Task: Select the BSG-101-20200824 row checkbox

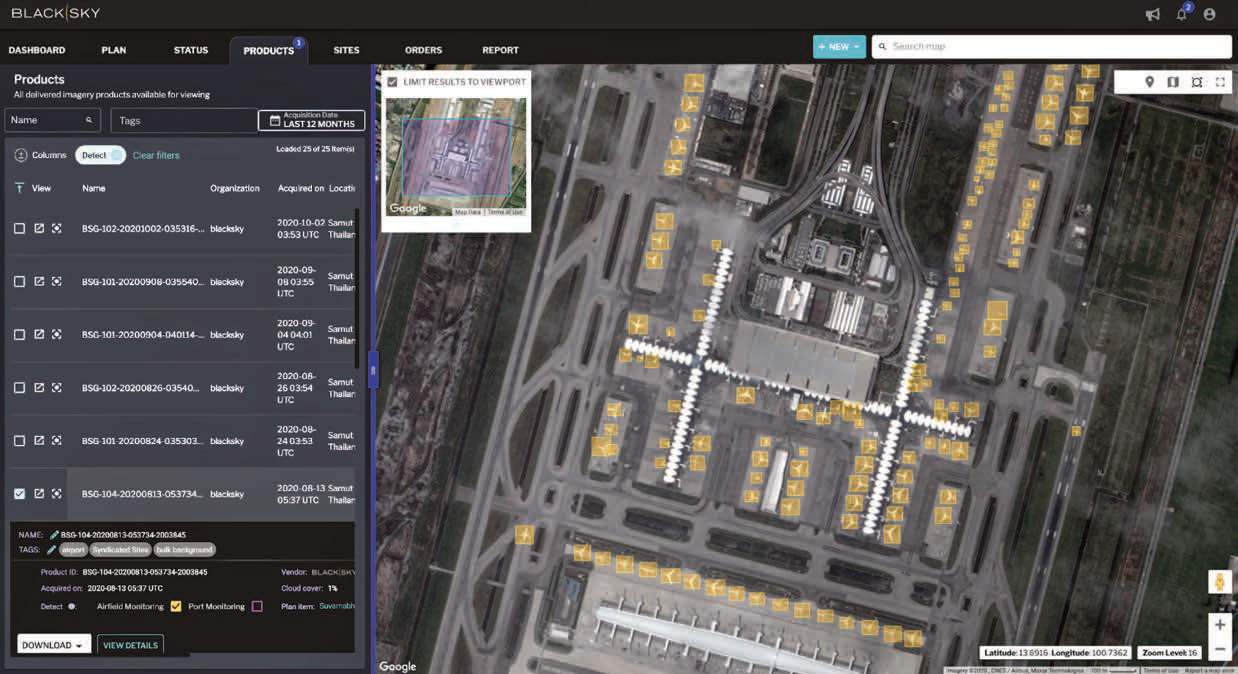Action: pos(19,441)
